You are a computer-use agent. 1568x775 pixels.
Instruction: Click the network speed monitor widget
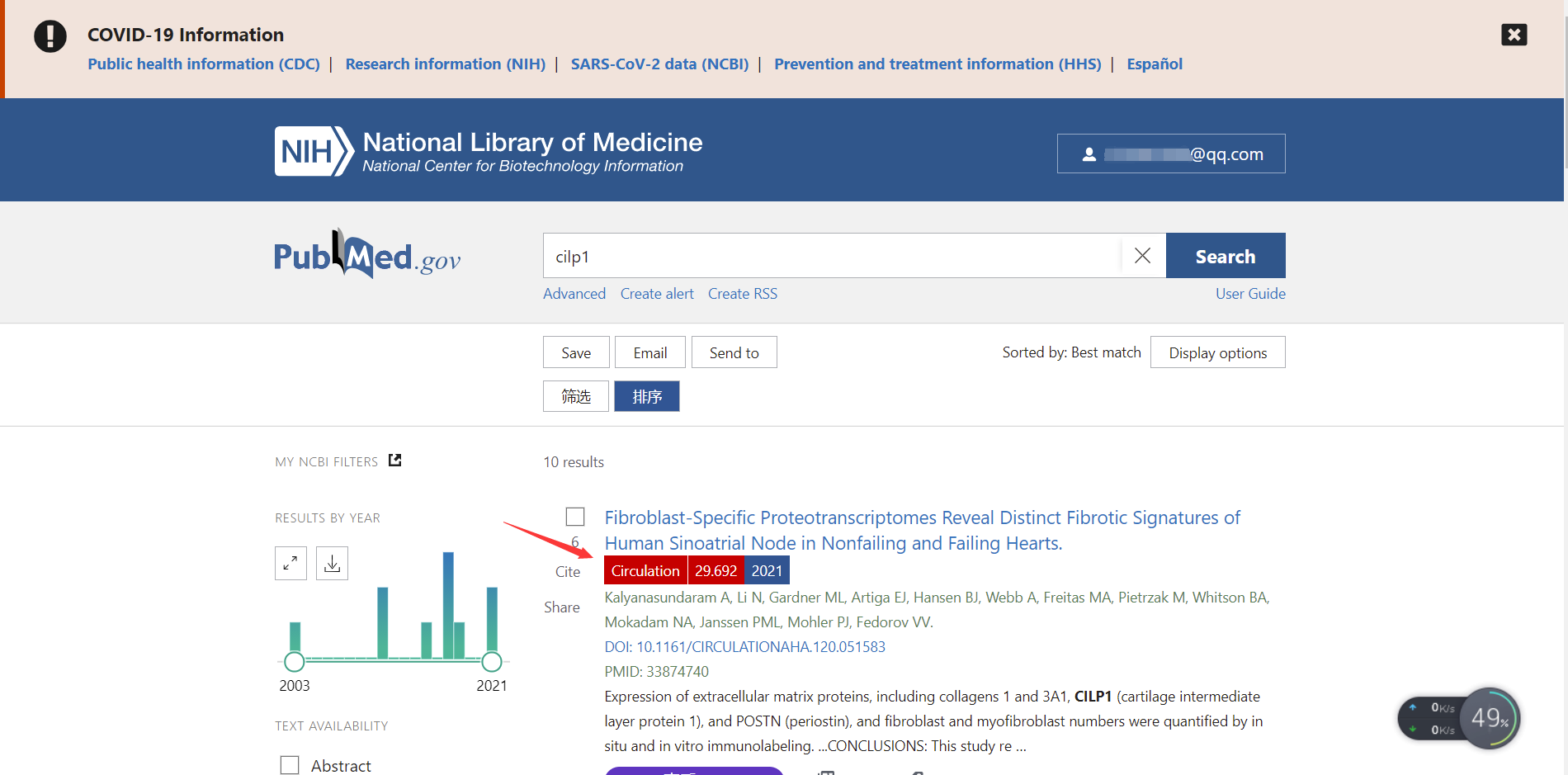pyautogui.click(x=1457, y=718)
